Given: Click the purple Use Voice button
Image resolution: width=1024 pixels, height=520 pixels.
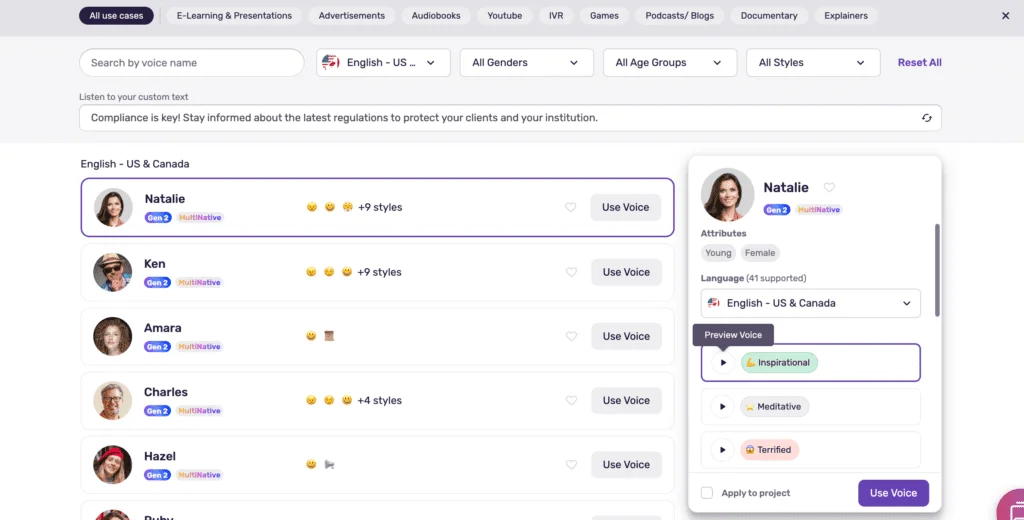Looking at the screenshot, I should pyautogui.click(x=893, y=493).
